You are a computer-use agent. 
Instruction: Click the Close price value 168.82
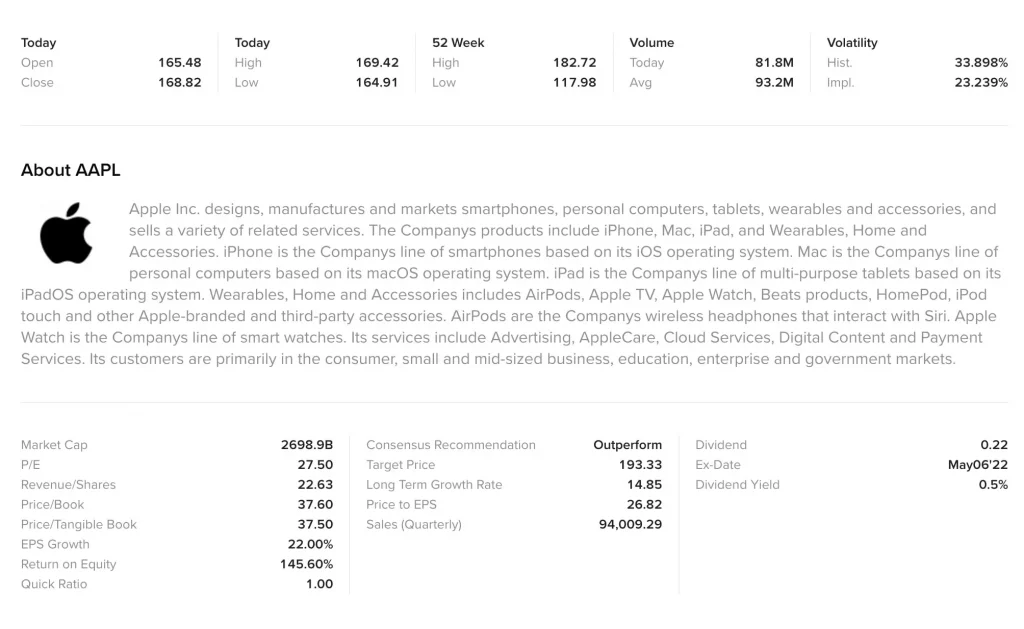[x=179, y=83]
